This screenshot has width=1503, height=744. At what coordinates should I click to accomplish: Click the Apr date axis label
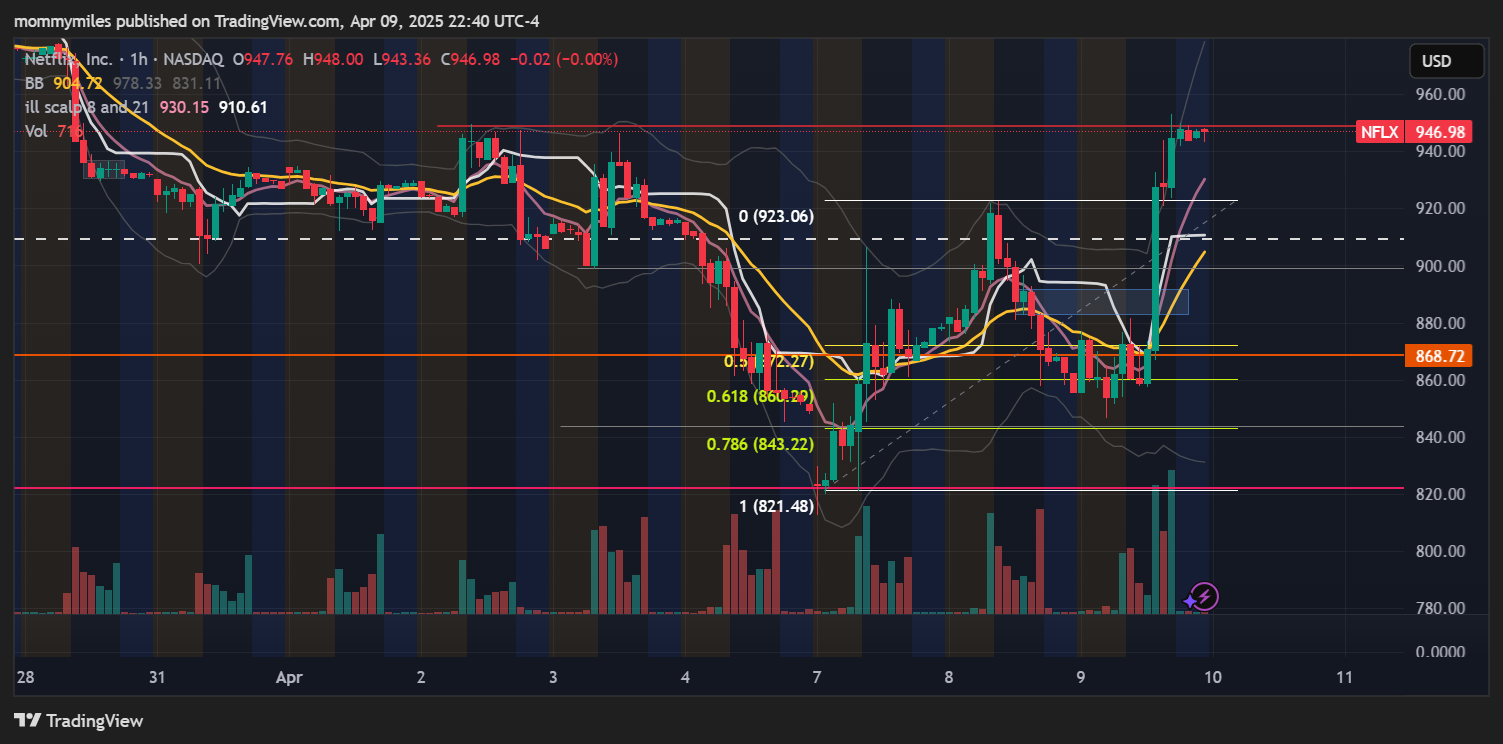pyautogui.click(x=289, y=678)
